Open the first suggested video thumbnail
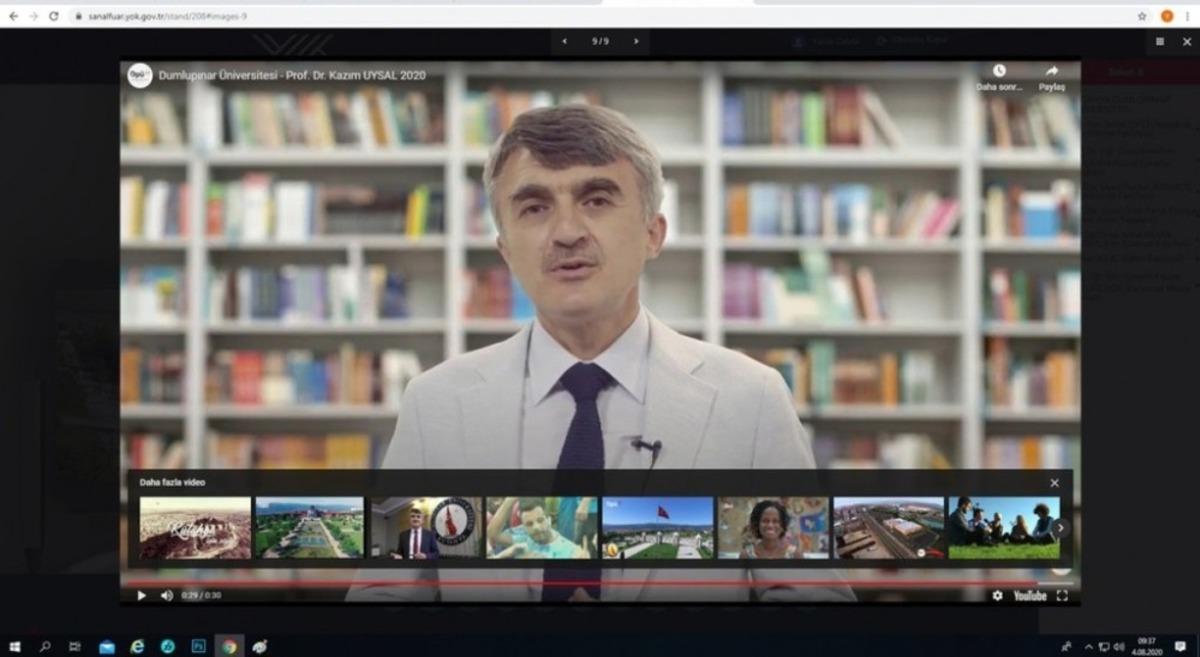Screen dimensions: 1200x657 (195, 528)
